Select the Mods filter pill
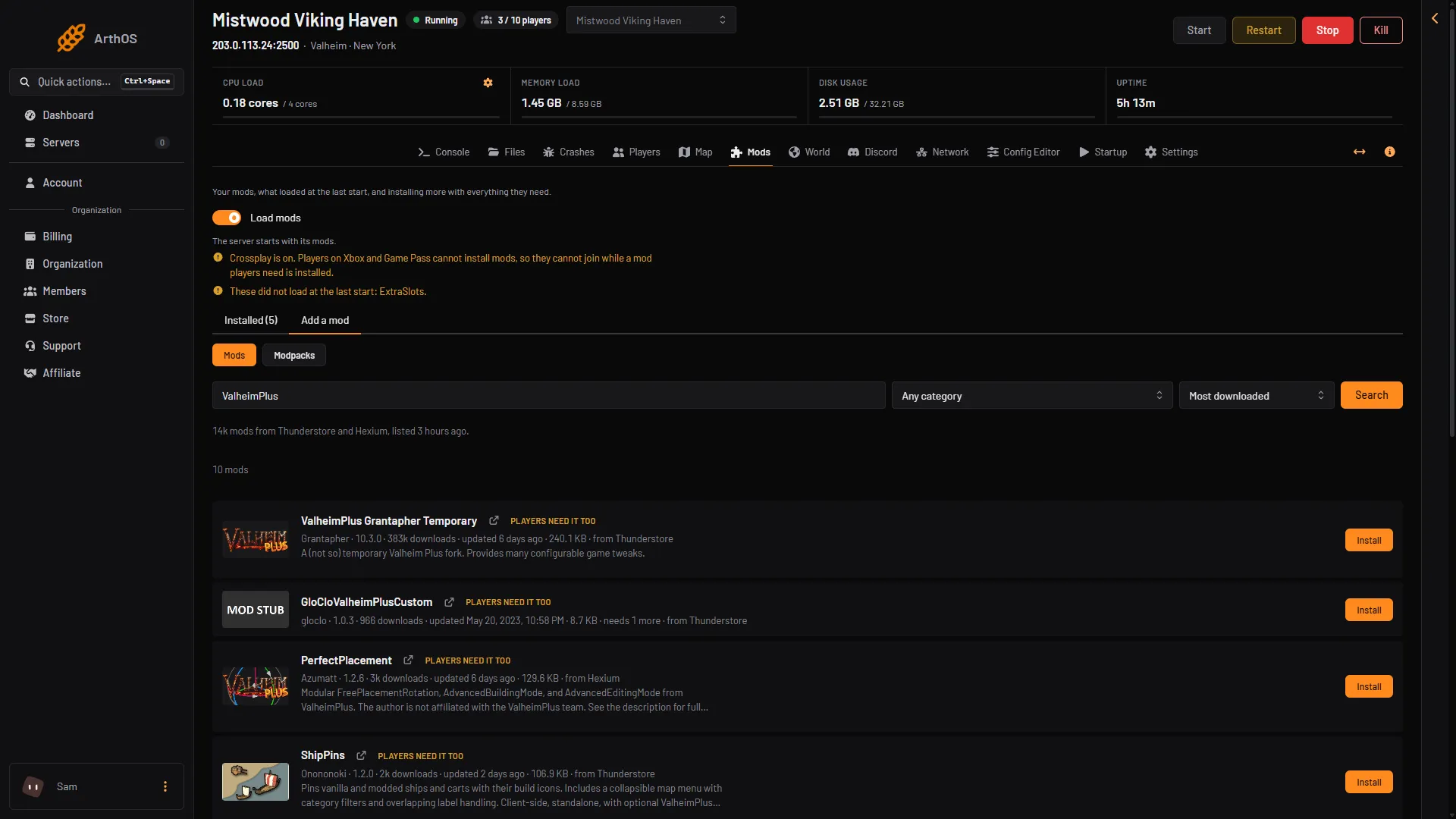Viewport: 1456px width, 819px height. [x=234, y=356]
